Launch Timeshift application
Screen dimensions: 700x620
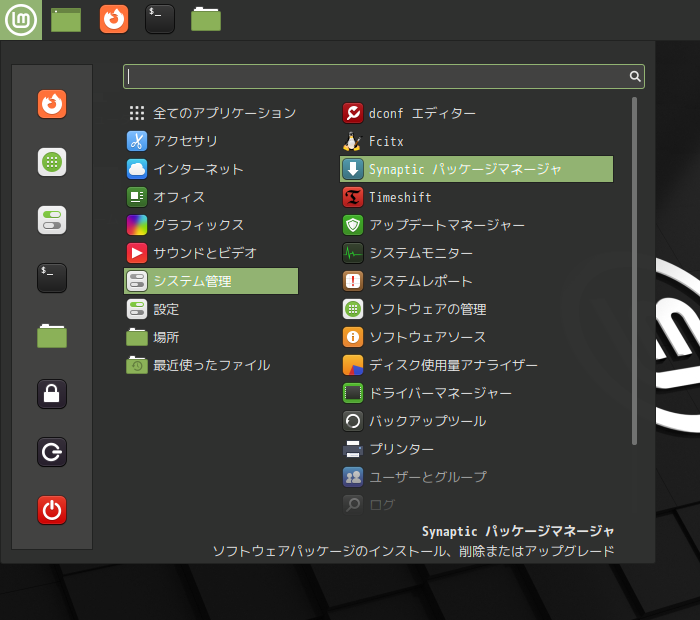[476, 197]
